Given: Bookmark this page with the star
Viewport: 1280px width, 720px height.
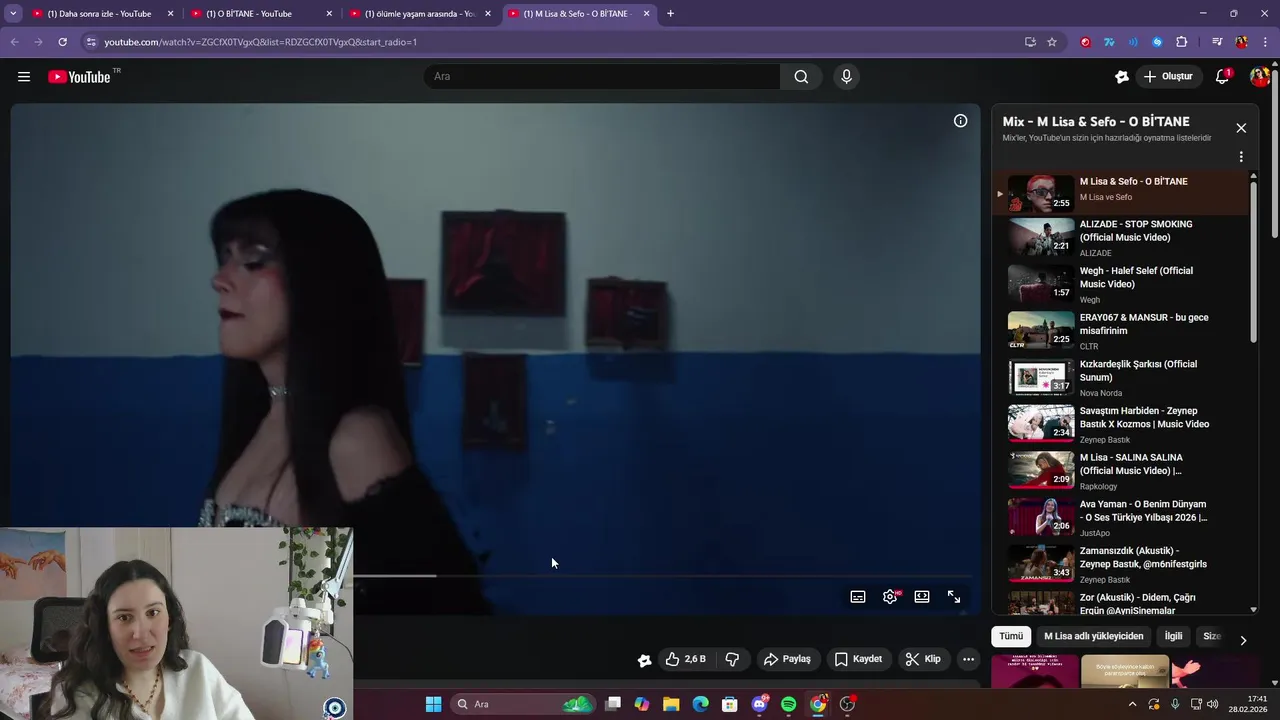Looking at the screenshot, I should click(1052, 42).
